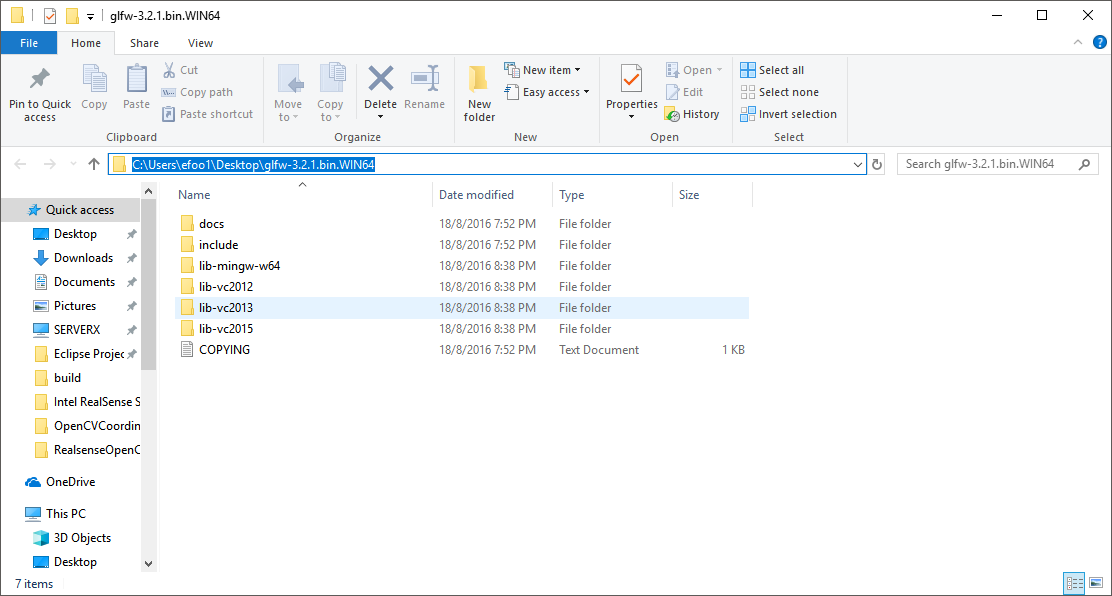Open the File menu
Viewport: 1112px width, 596px height.
[x=29, y=43]
